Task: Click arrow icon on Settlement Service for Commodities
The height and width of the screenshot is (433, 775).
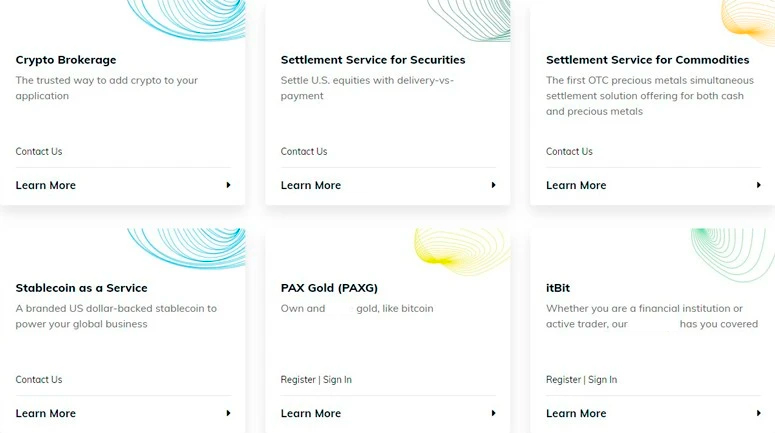Action: click(758, 185)
